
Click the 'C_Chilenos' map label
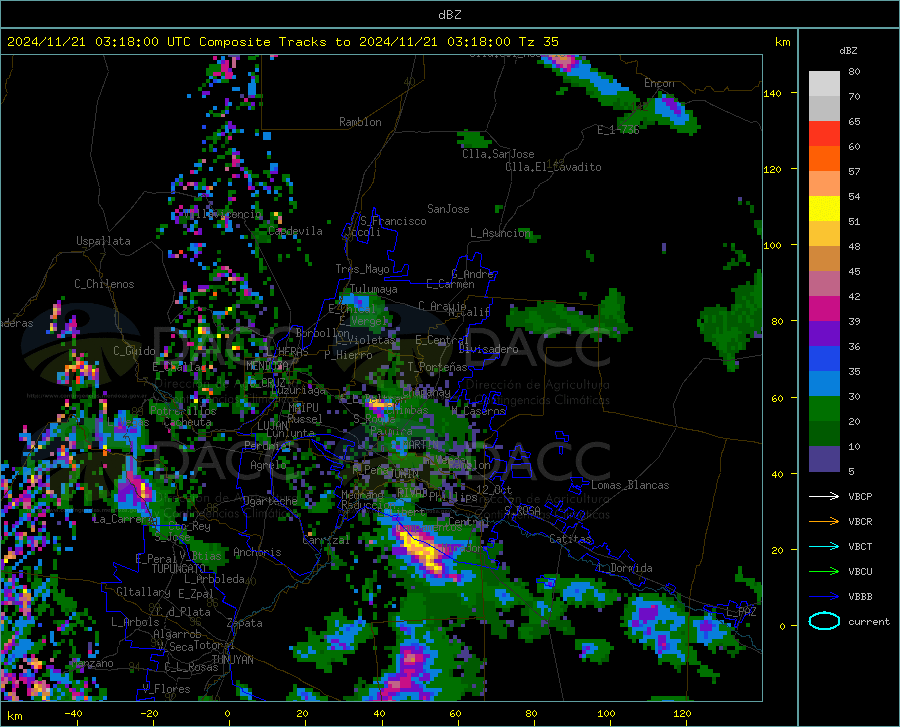tap(104, 284)
